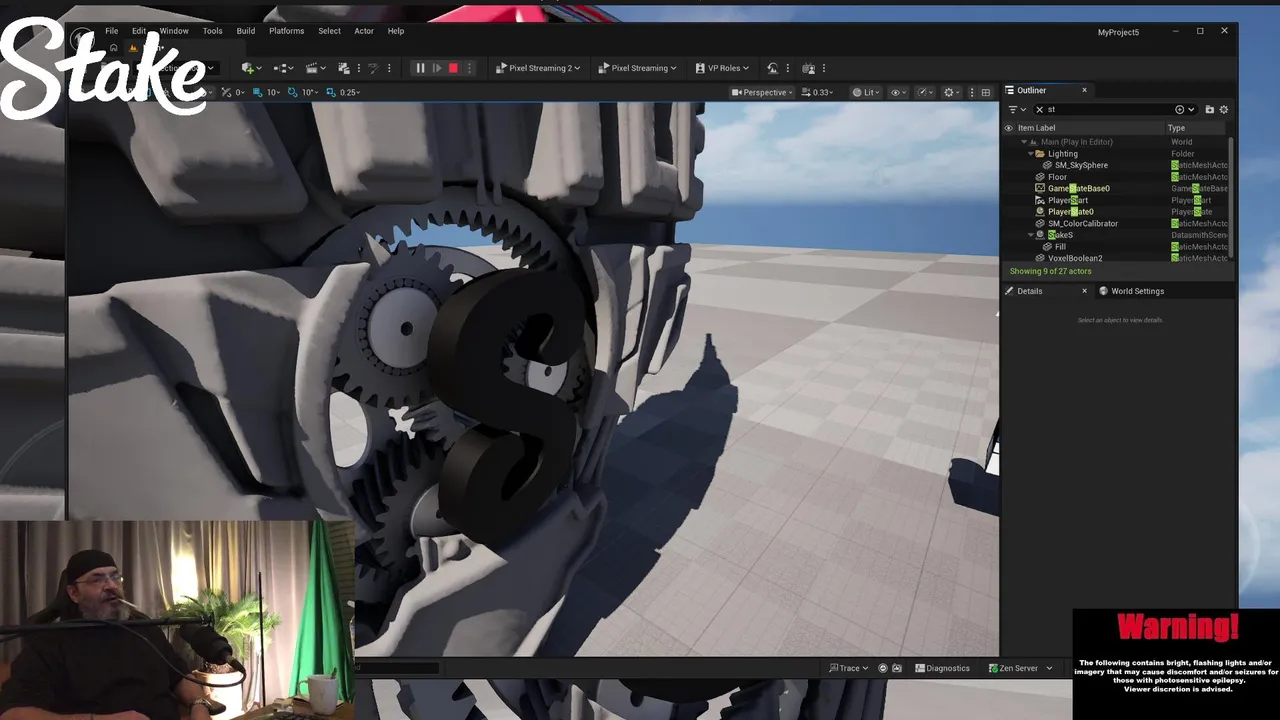Select VoxelBoolean2 in Outliner
The width and height of the screenshot is (1280, 720).
1075,258
